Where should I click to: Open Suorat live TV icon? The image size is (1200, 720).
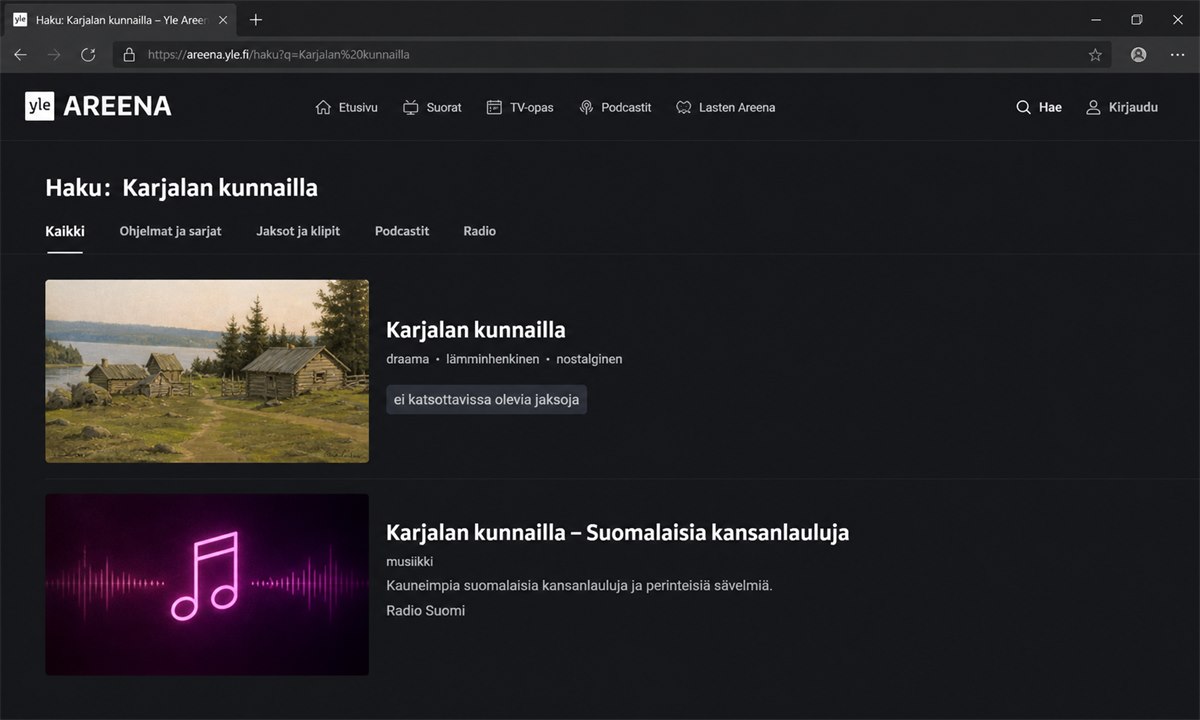411,107
